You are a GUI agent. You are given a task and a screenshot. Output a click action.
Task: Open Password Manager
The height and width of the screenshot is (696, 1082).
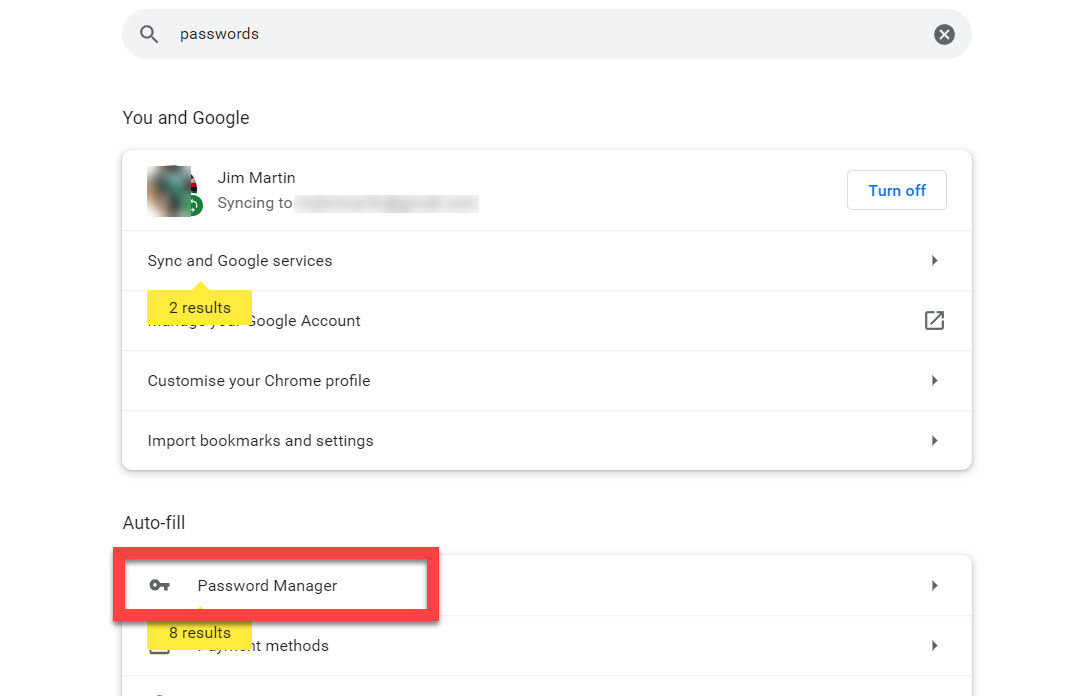tap(547, 586)
